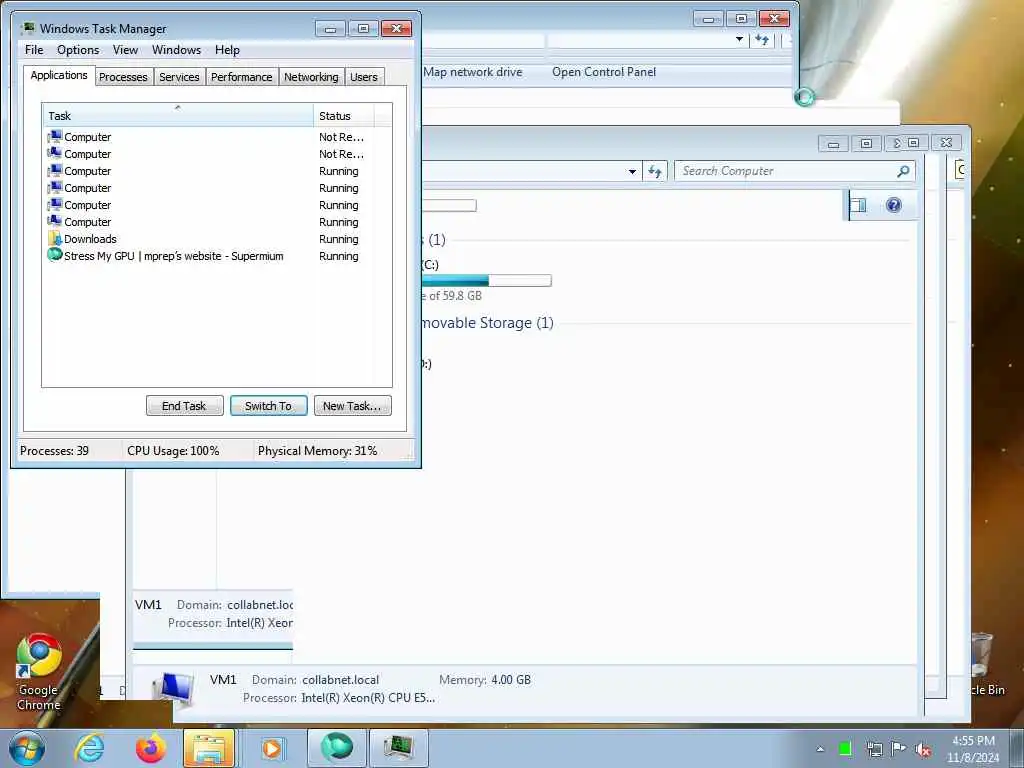The height and width of the screenshot is (768, 1024).
Task: Click the Downloads folder icon in task list
Action: (55, 238)
